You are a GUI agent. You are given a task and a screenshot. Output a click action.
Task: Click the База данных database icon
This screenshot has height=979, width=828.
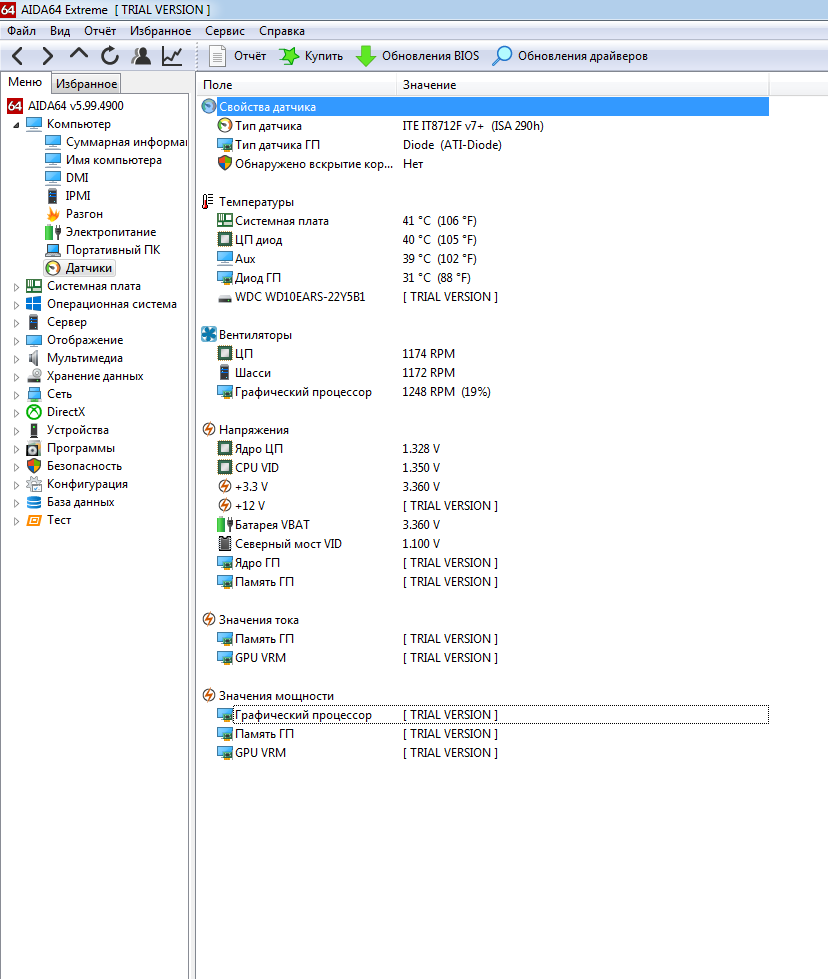point(34,503)
